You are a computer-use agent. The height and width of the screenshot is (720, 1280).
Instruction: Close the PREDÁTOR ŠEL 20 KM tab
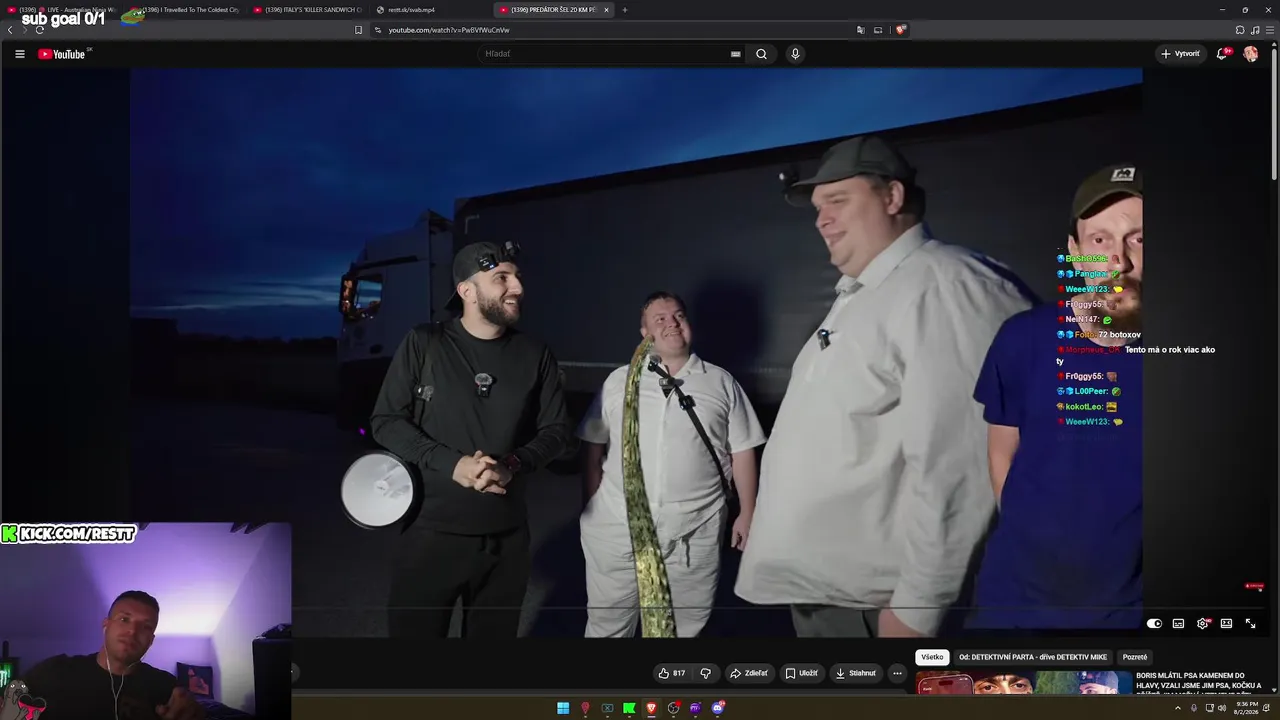click(606, 10)
